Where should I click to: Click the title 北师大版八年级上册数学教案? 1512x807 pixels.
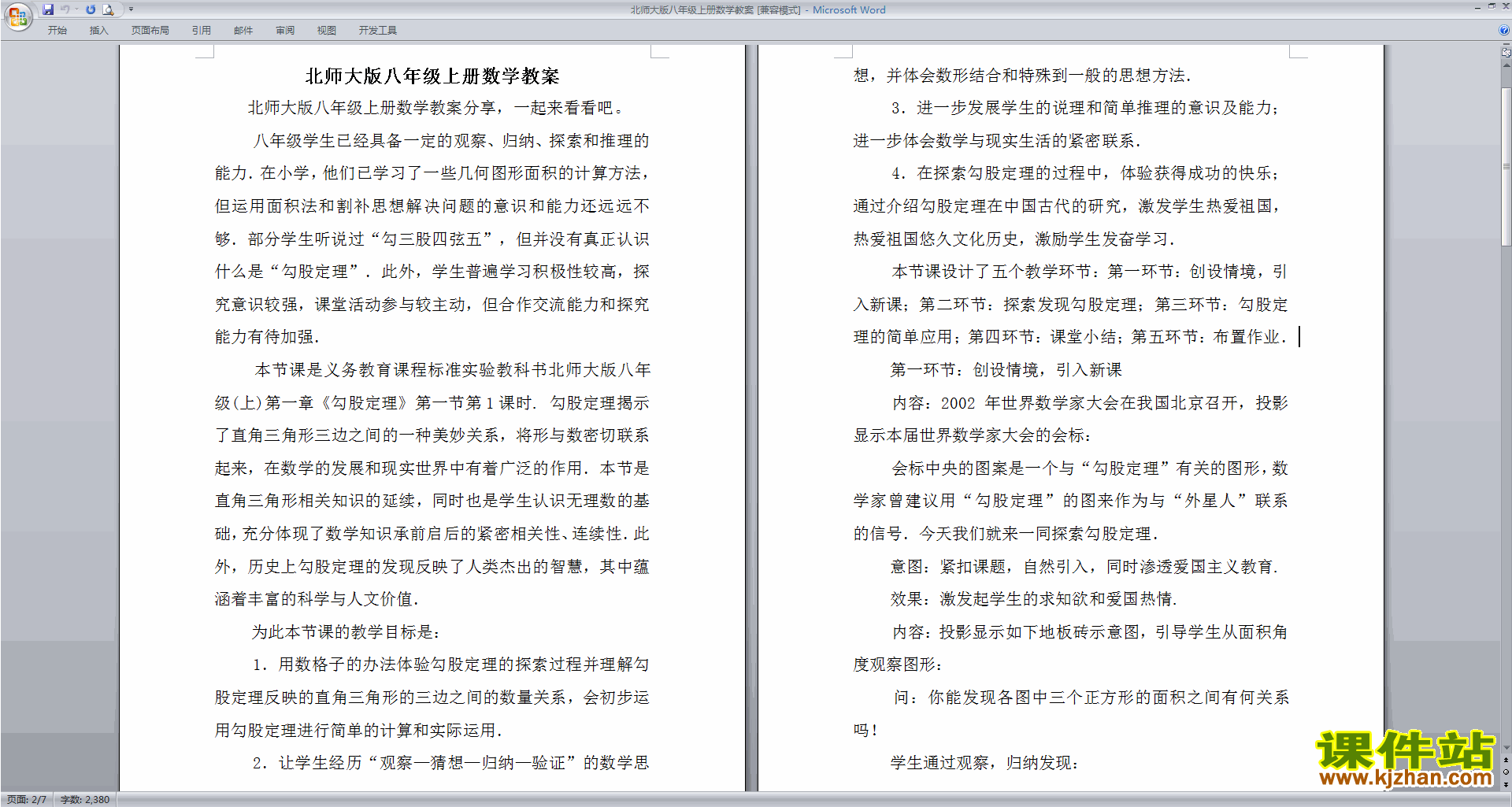(x=432, y=76)
